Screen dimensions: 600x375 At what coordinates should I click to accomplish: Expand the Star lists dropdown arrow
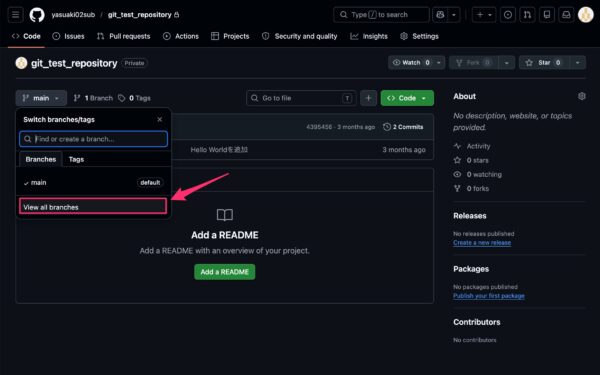577,62
